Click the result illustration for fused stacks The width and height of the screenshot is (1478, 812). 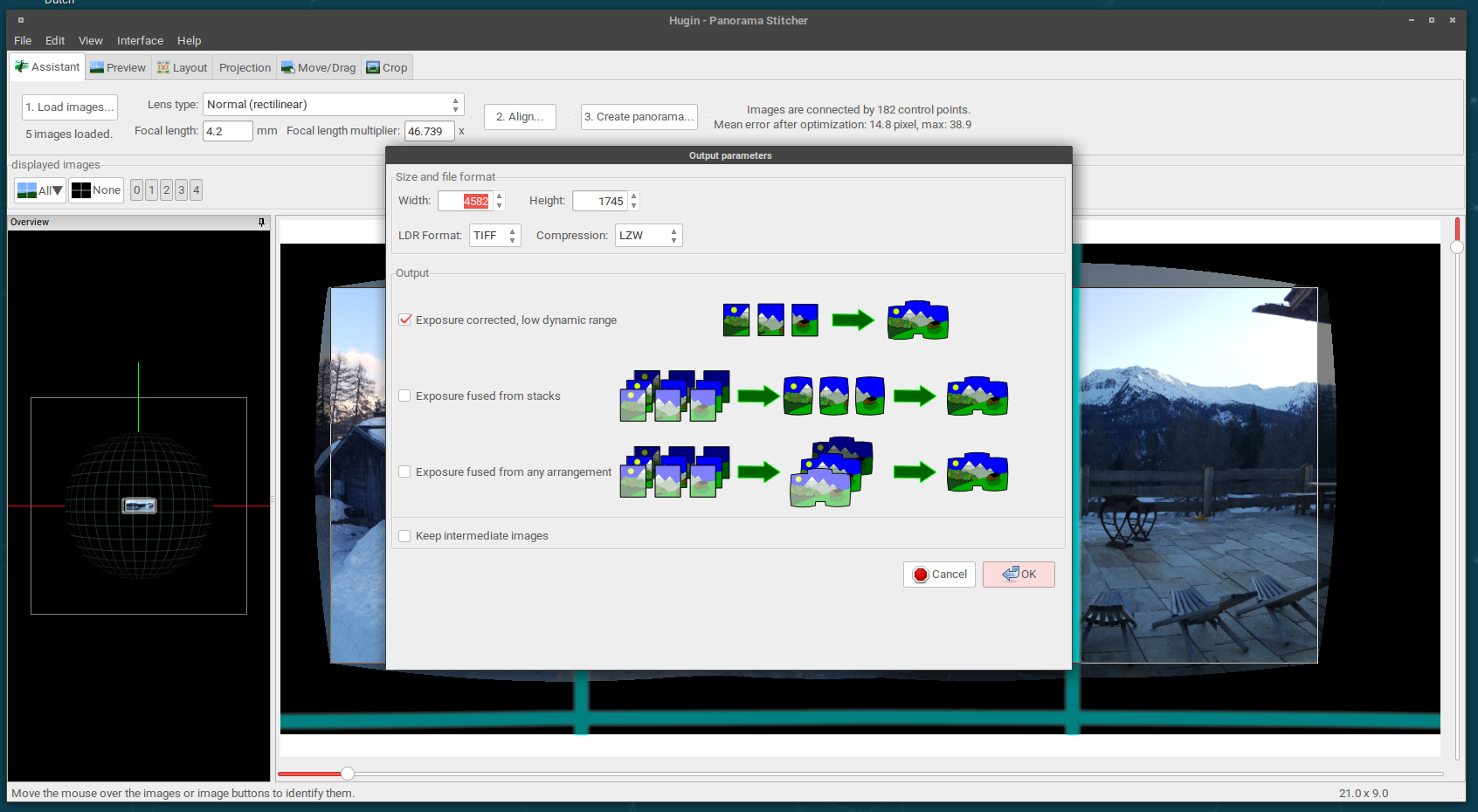977,396
